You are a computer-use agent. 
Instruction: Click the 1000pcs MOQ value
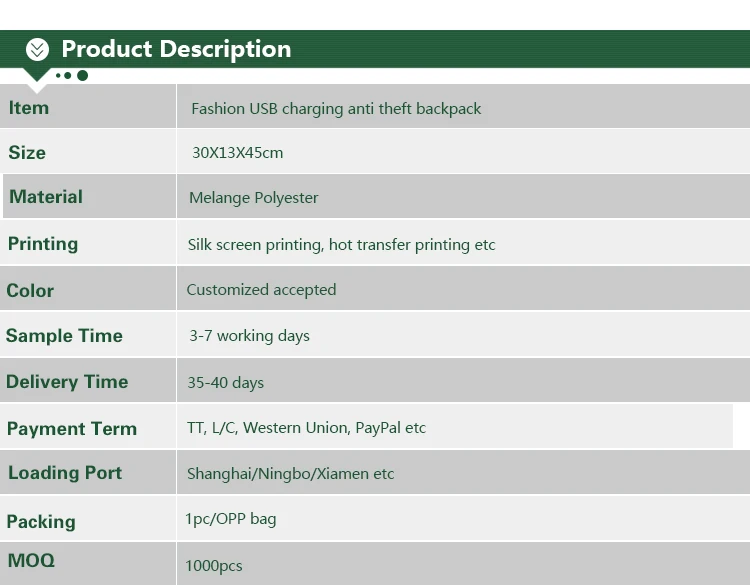point(213,566)
